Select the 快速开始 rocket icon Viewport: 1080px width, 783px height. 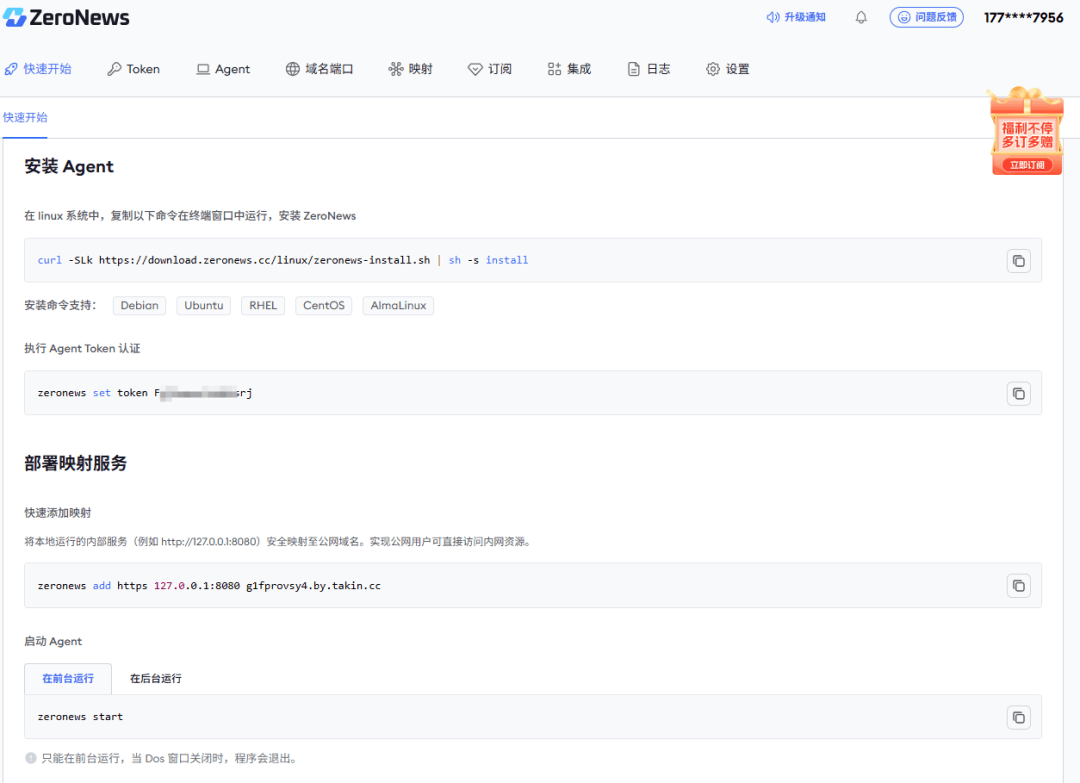click(x=11, y=69)
